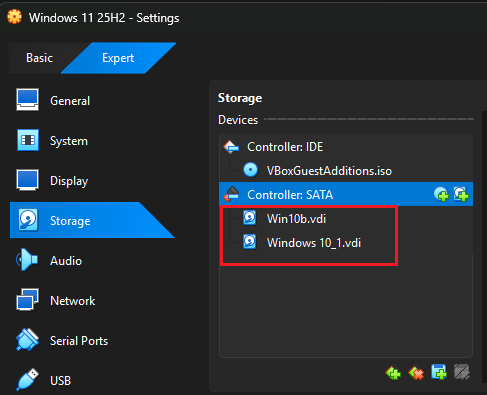Viewport: 487px width, 395px height.
Task: Click the SATA controller icon
Action: point(231,194)
